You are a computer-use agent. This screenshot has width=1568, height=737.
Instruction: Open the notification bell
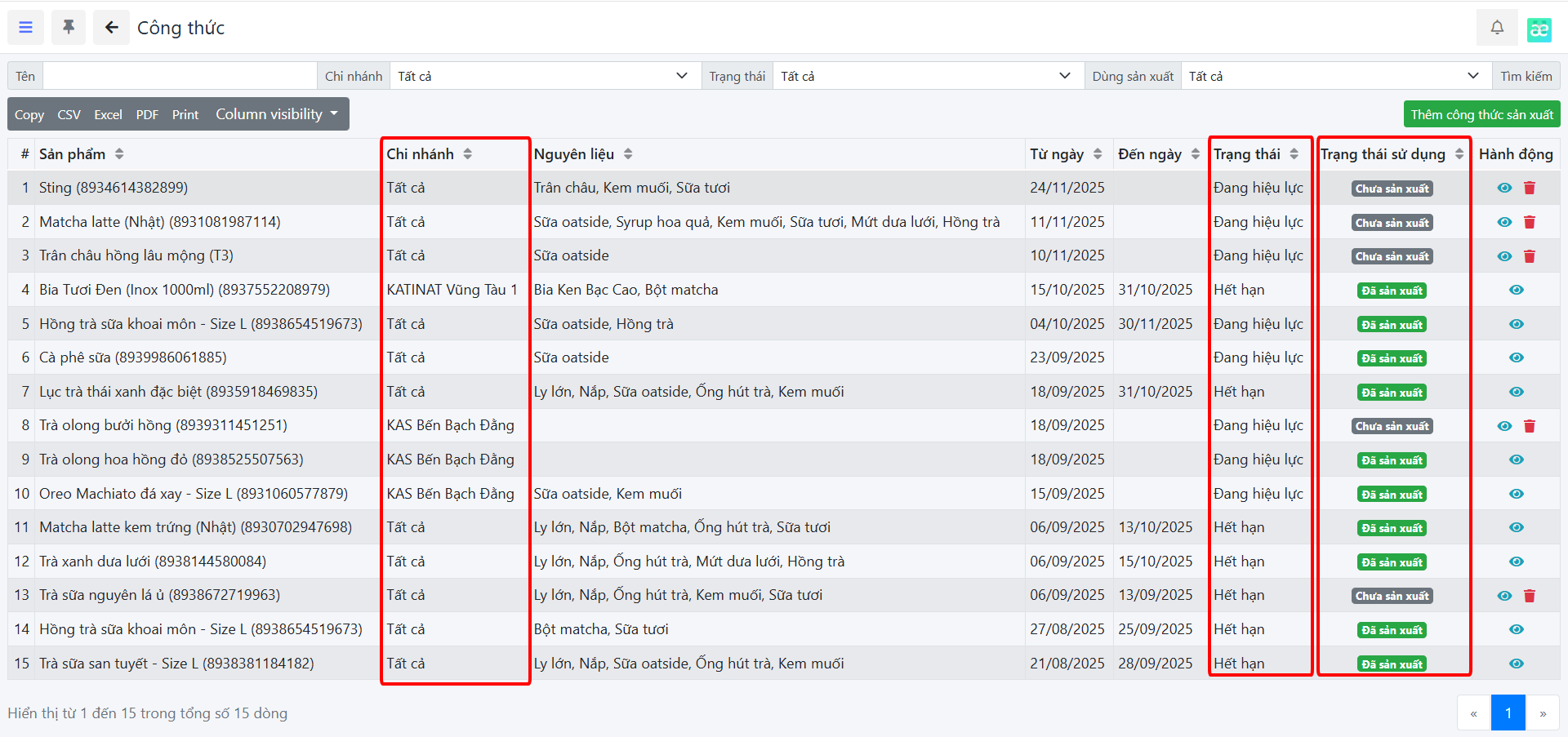tap(1496, 28)
